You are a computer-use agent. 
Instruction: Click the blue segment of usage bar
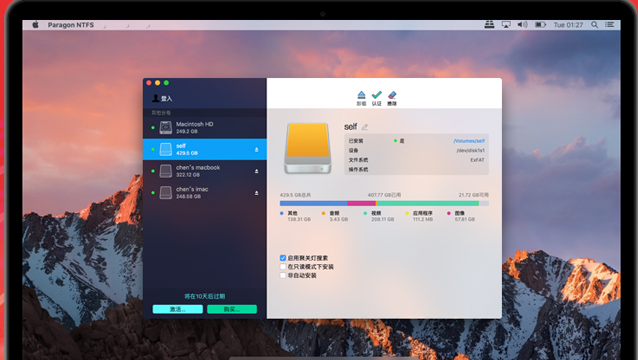(x=313, y=203)
